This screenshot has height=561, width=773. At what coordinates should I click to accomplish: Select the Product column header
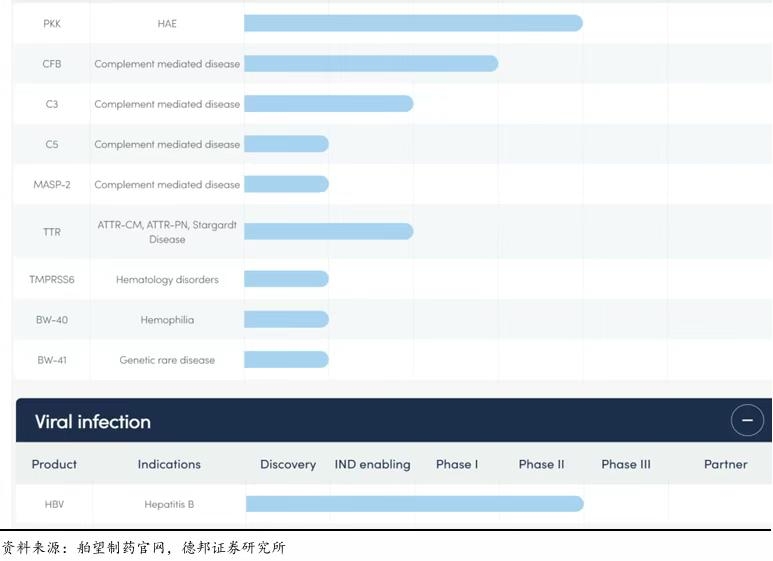[x=54, y=464]
